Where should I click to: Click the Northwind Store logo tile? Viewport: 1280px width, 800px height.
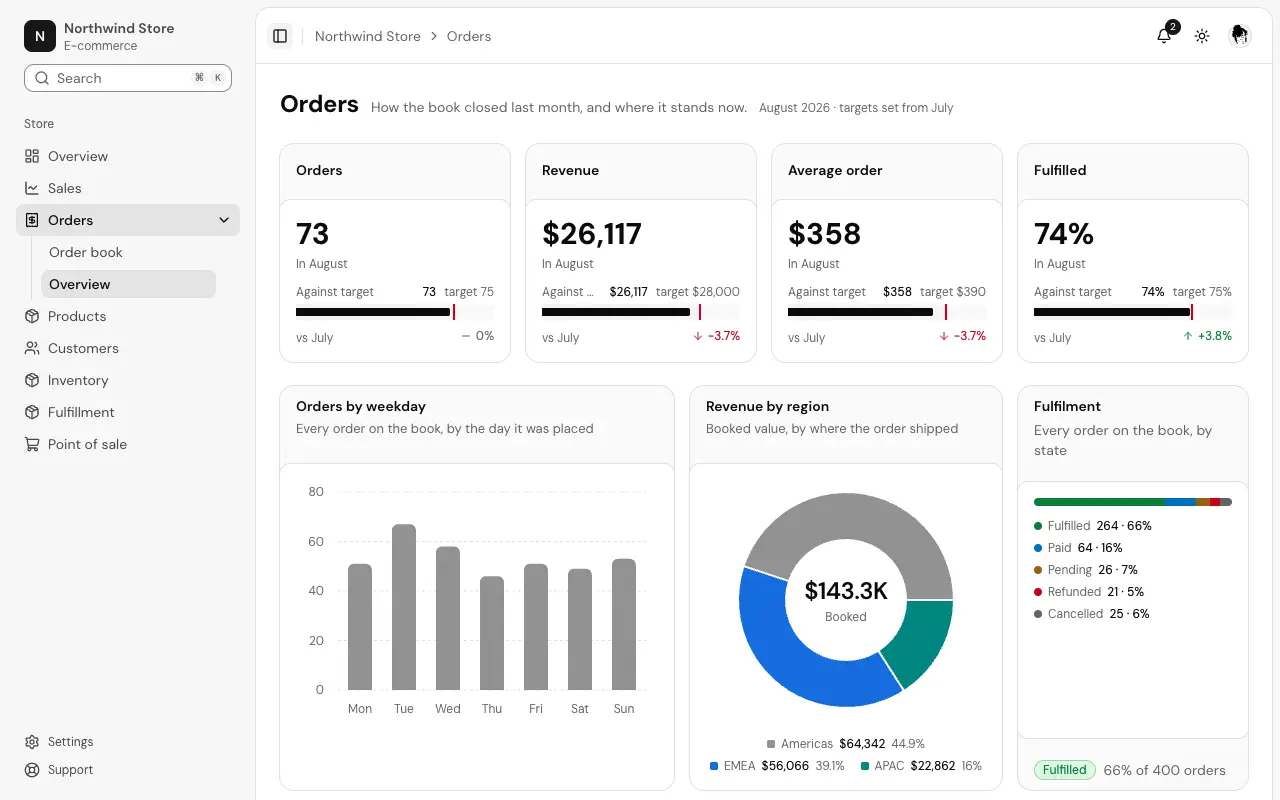pyautogui.click(x=40, y=36)
